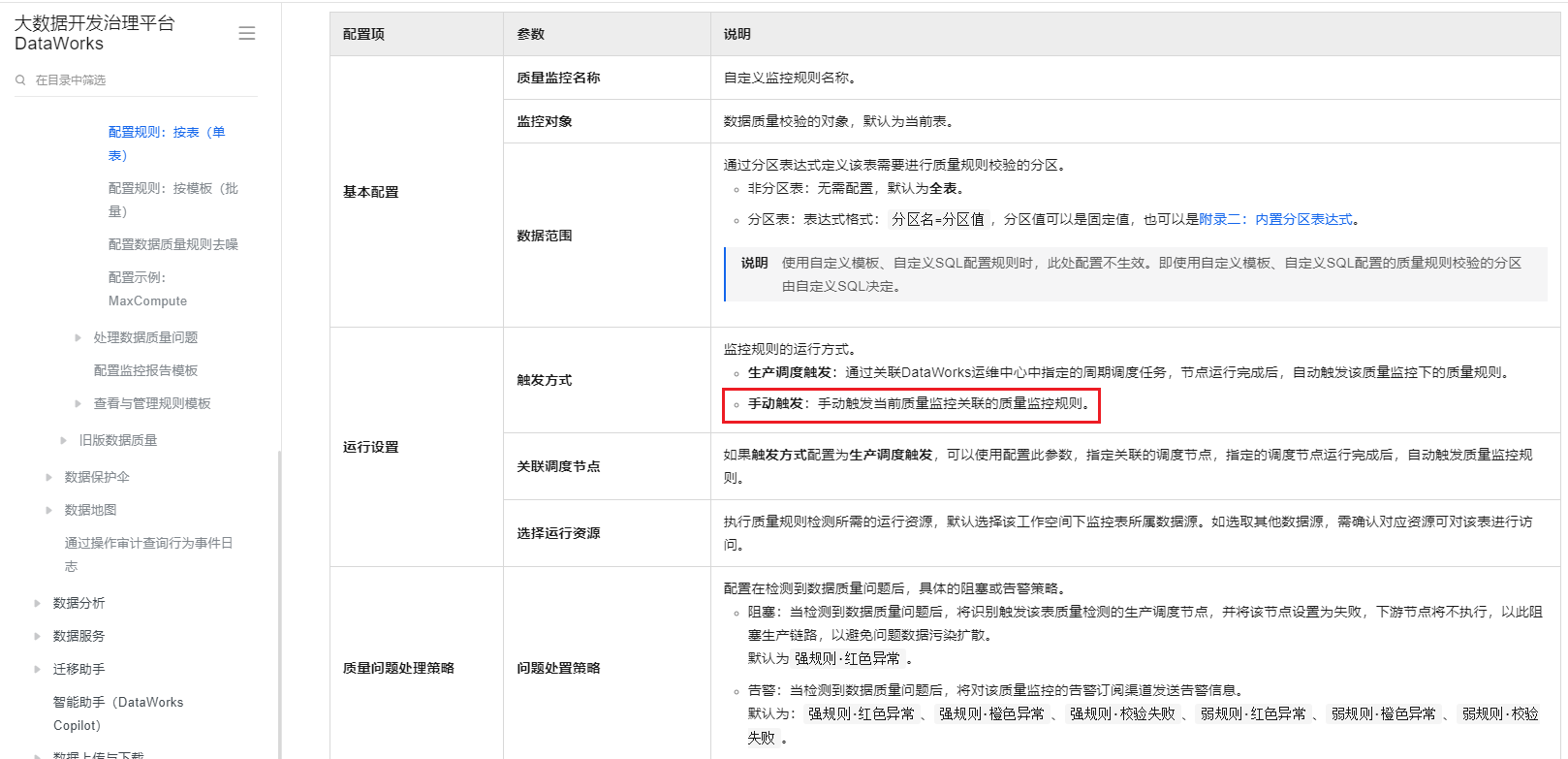Click the search magnifier icon in sidebar

[x=20, y=80]
